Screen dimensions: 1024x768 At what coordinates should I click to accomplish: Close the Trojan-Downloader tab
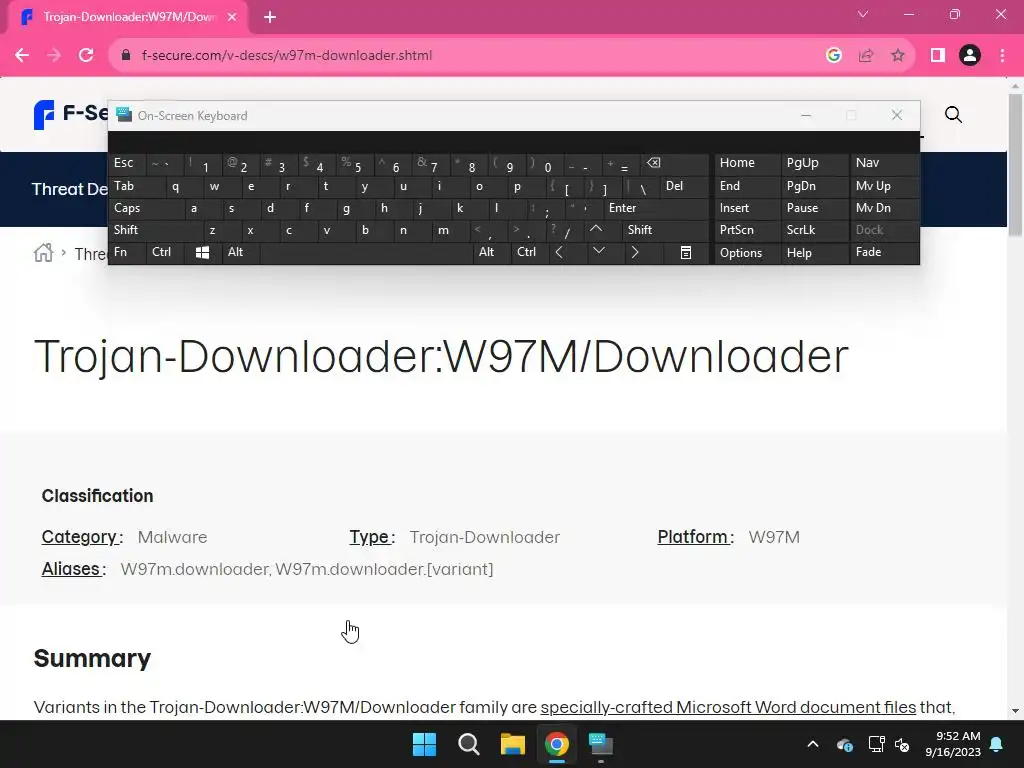[232, 17]
